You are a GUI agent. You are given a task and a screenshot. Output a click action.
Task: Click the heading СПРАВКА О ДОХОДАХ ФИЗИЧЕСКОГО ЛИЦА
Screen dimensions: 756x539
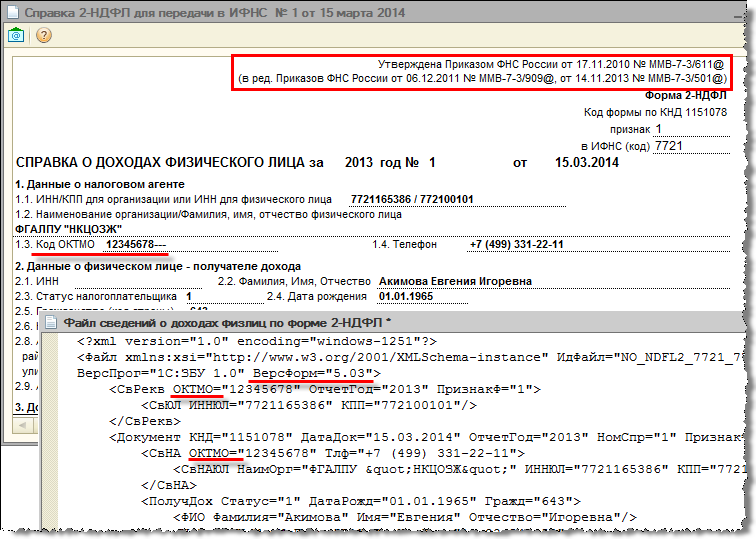pos(160,162)
